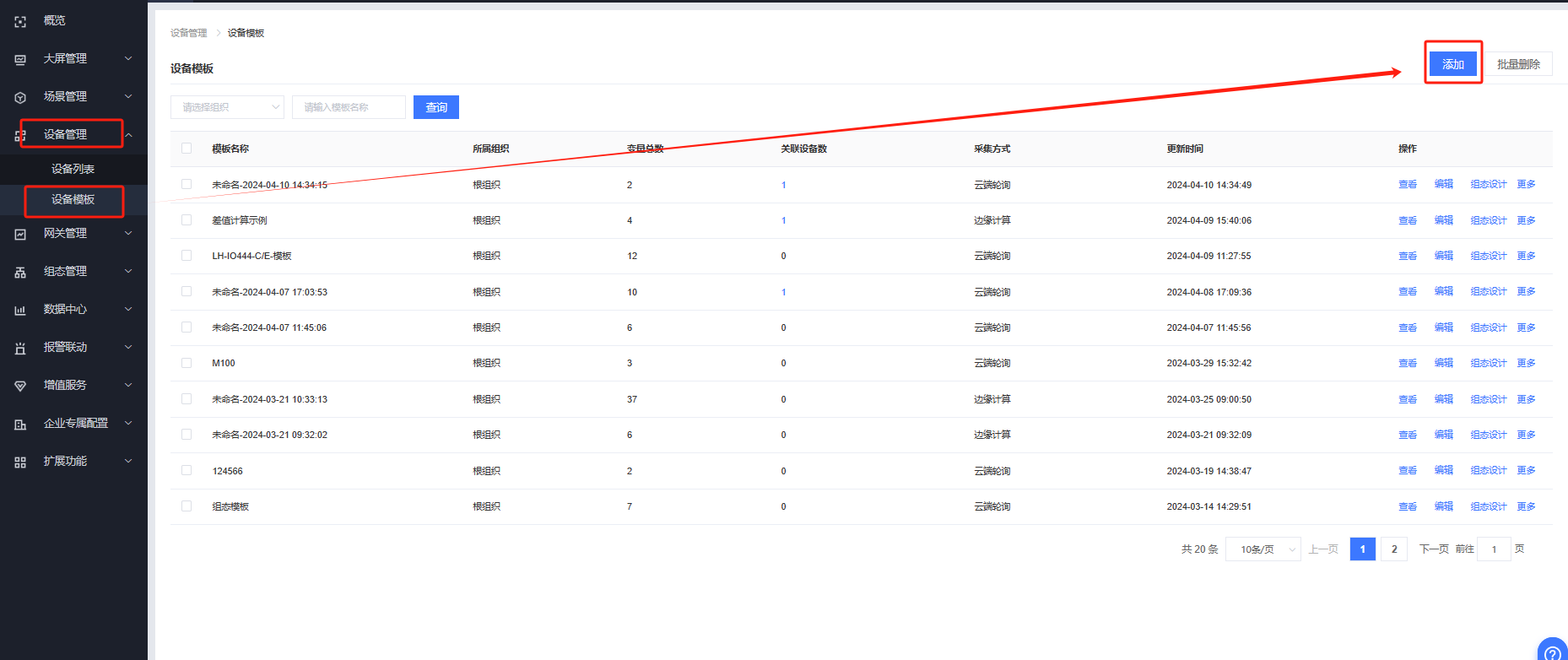Check the box for the M100 template
This screenshot has width=1568, height=660.
click(187, 363)
